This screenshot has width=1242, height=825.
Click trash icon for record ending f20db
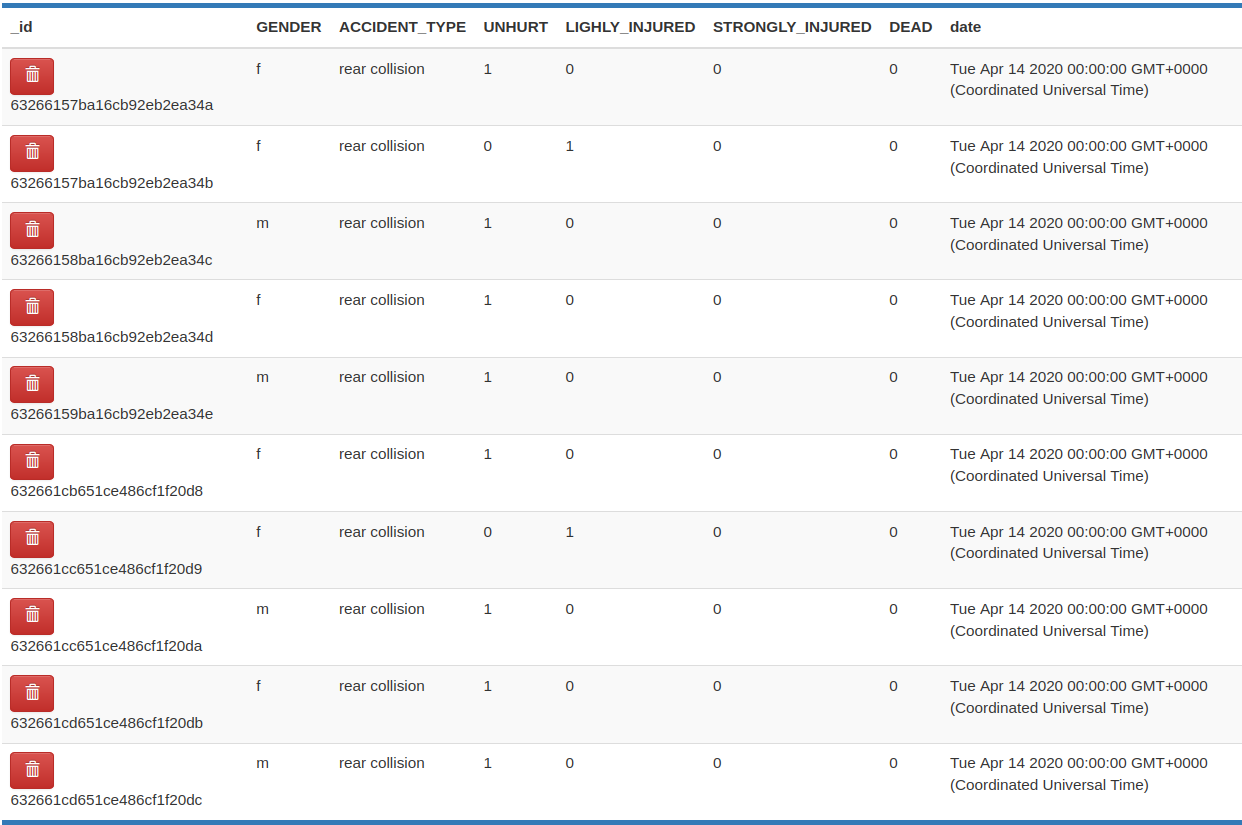tap(32, 693)
